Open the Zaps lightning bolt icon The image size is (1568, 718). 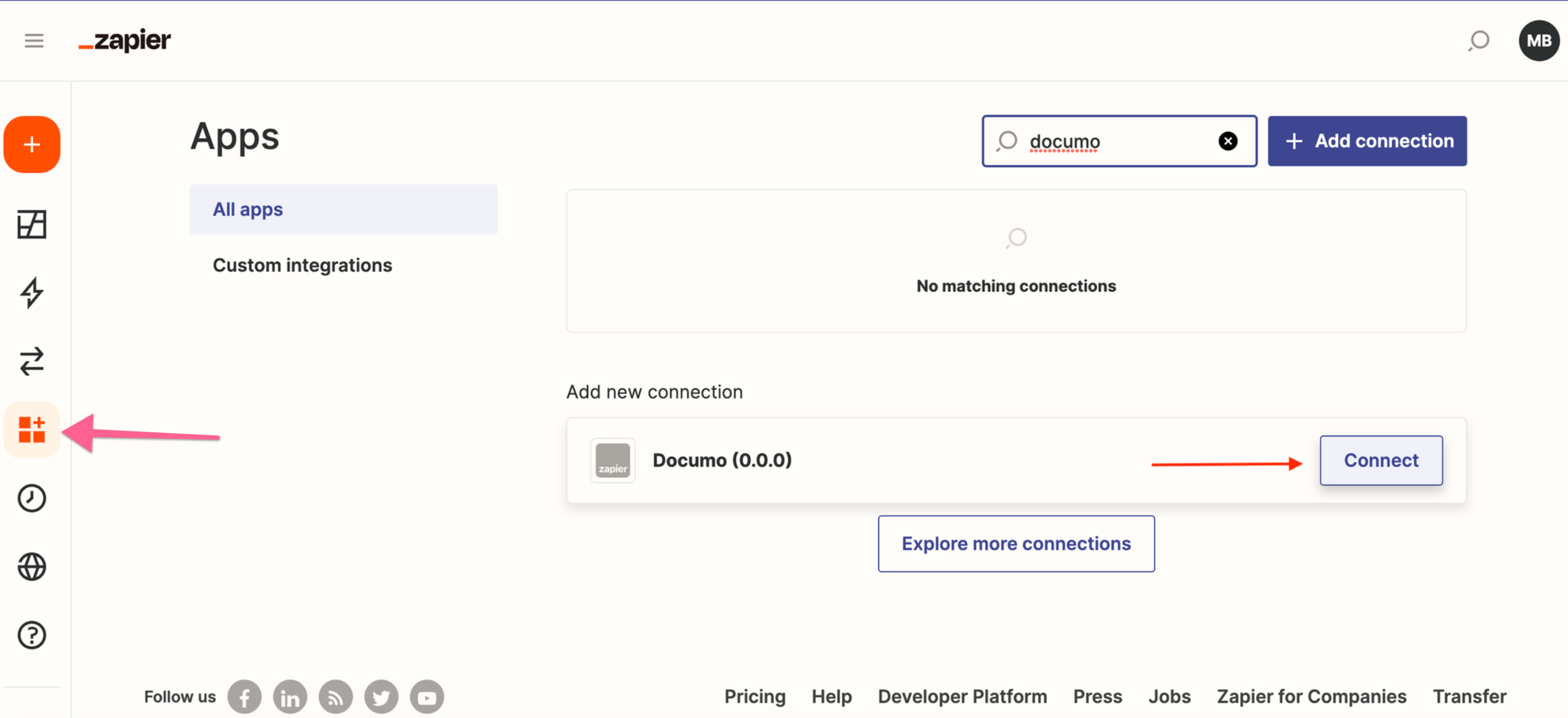pos(32,293)
